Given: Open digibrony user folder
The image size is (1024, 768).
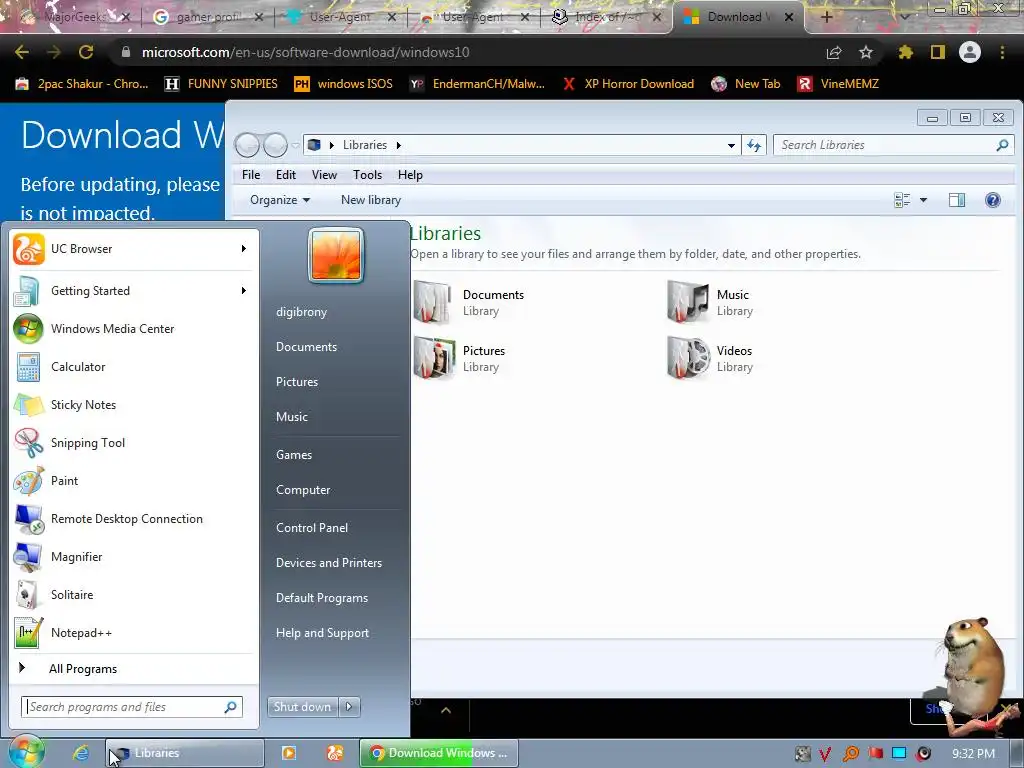Looking at the screenshot, I should (x=301, y=312).
